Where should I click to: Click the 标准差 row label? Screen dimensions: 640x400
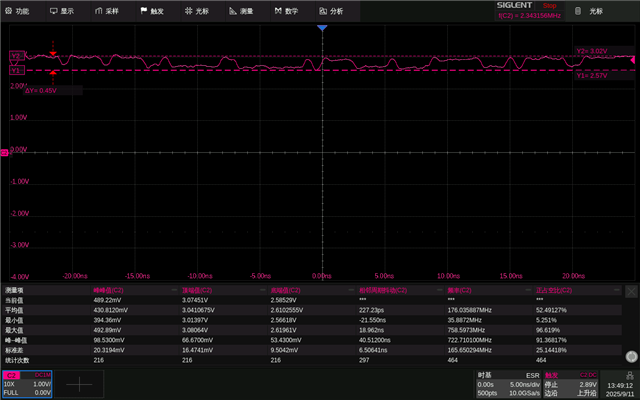pos(14,350)
